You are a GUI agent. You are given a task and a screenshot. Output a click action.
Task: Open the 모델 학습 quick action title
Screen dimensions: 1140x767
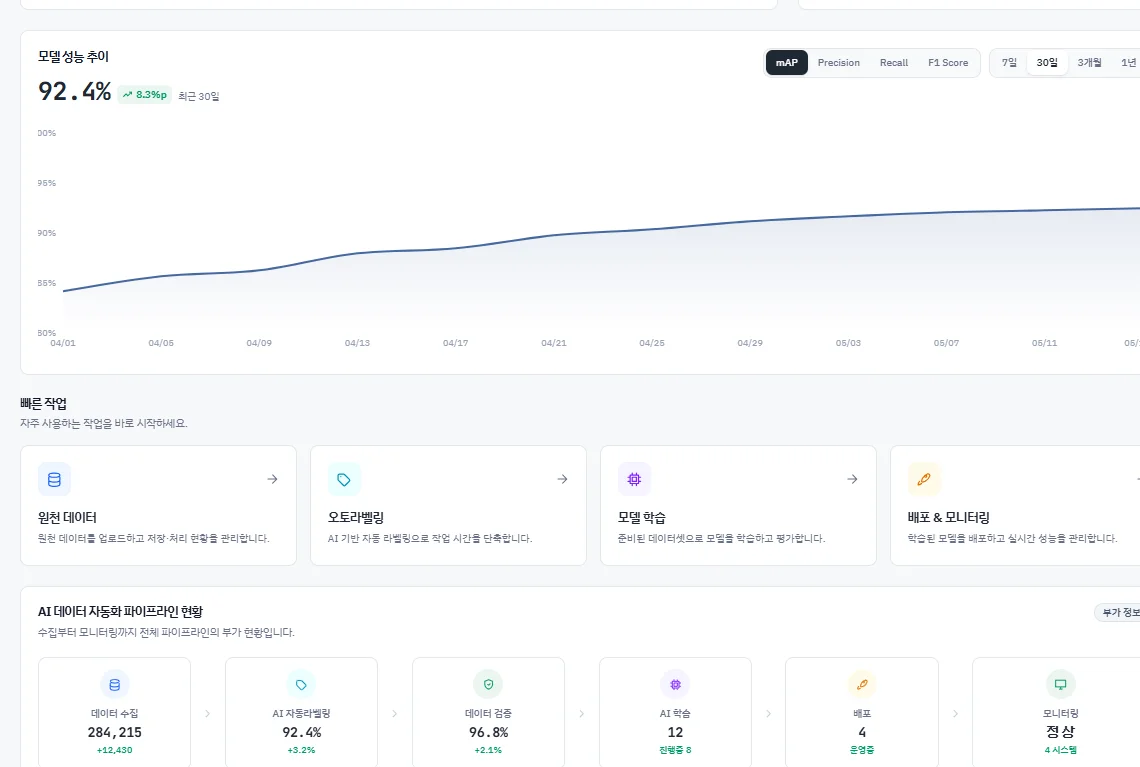(642, 518)
